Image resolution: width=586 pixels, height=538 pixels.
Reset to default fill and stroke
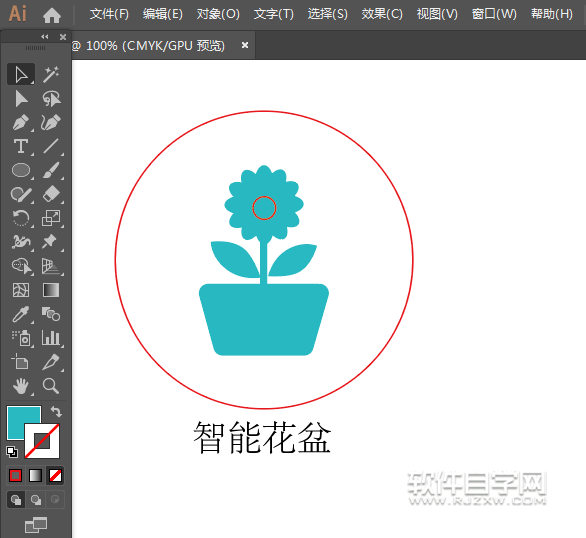[x=12, y=452]
